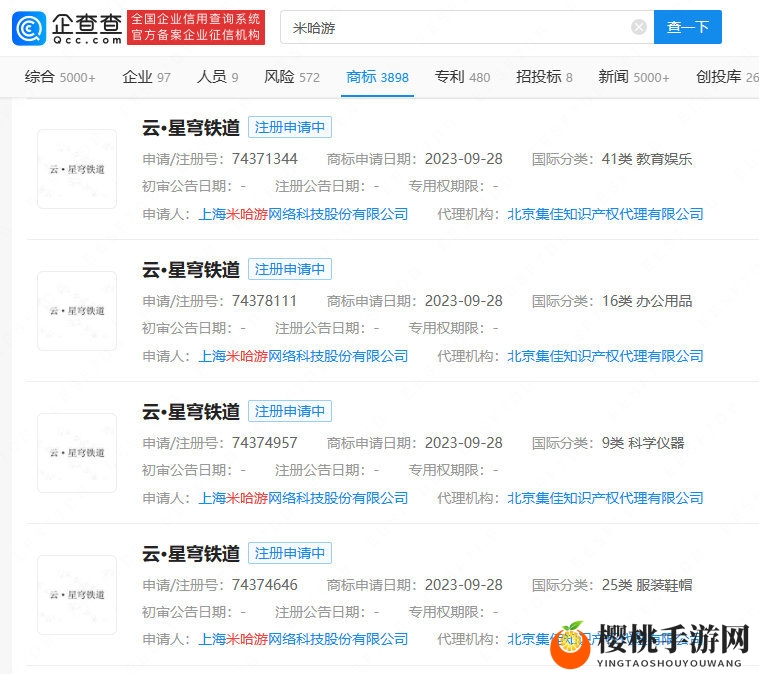Open trademark title for record 74374646
The height and width of the screenshot is (674, 759).
[191, 553]
